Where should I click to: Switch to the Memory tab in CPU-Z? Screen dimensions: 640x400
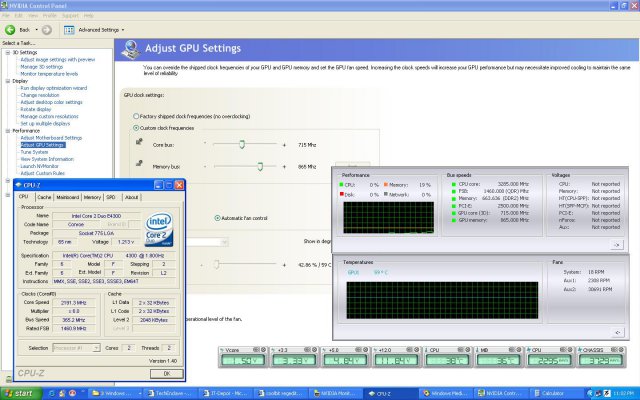[x=92, y=197]
